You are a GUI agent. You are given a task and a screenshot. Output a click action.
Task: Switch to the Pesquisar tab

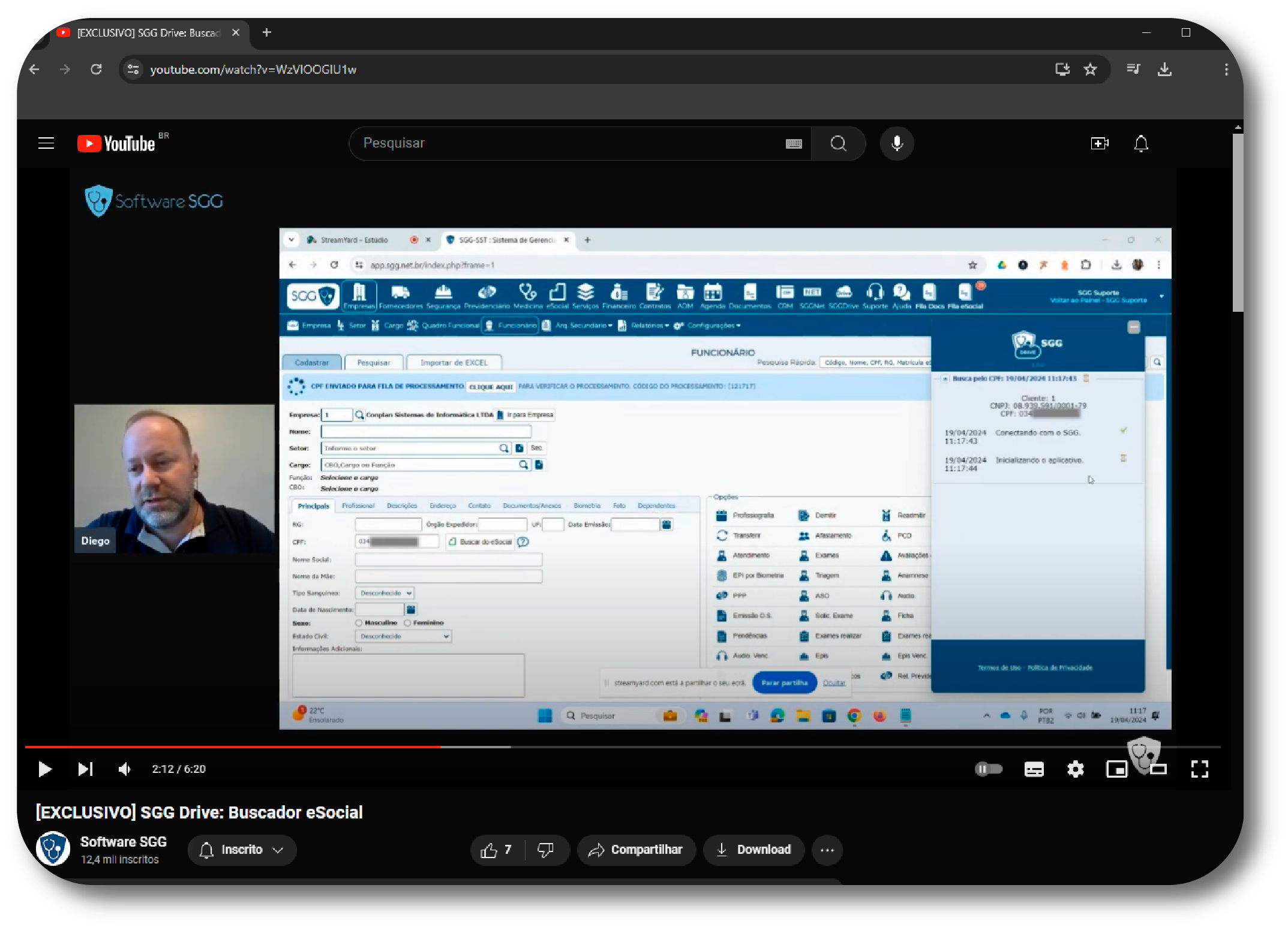(374, 363)
